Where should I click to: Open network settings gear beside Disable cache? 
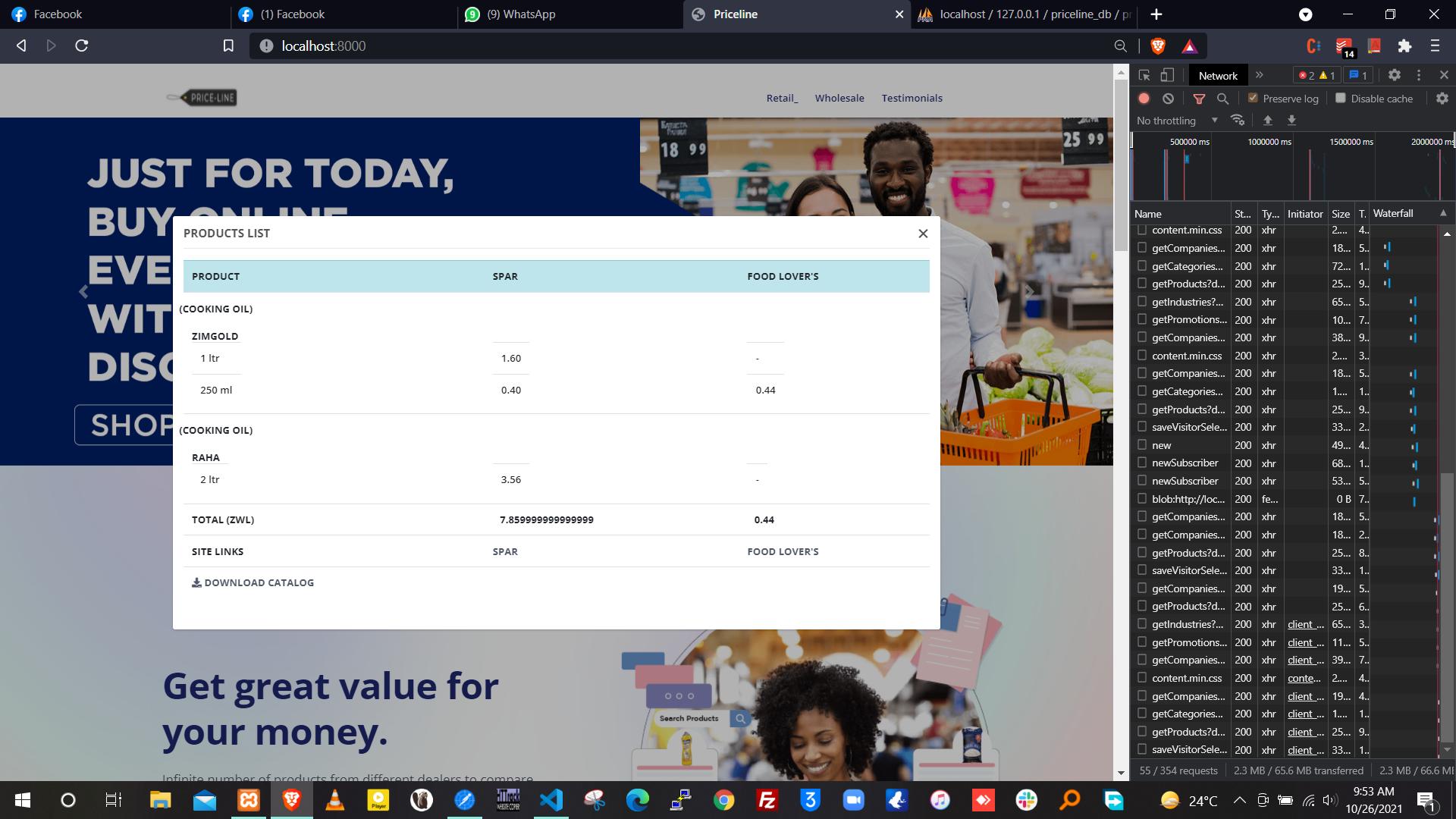pos(1442,99)
